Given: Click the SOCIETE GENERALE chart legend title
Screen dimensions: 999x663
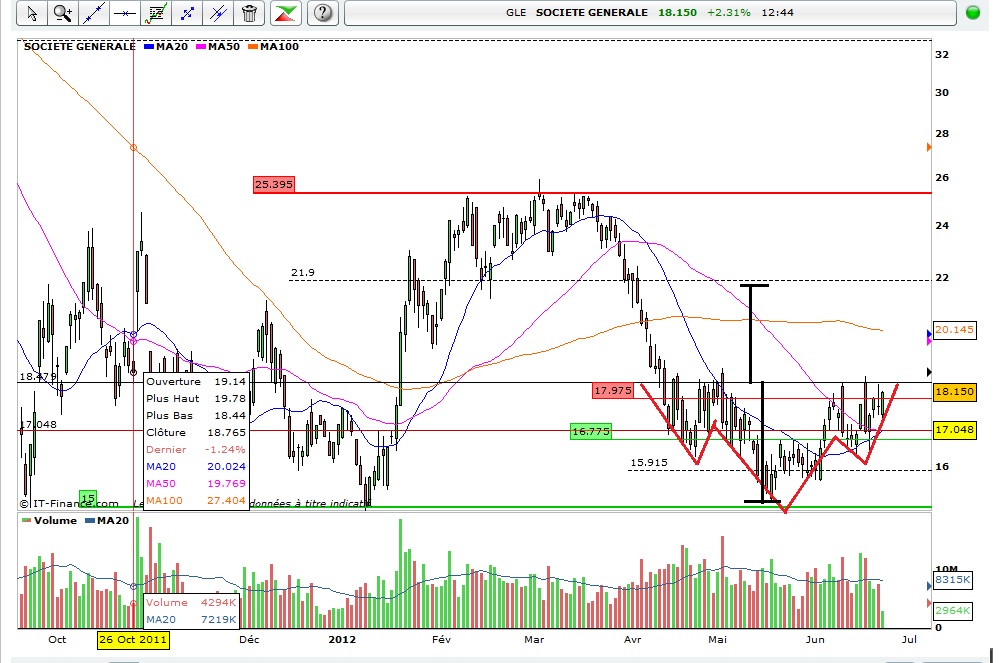Looking at the screenshot, I should pos(80,46).
